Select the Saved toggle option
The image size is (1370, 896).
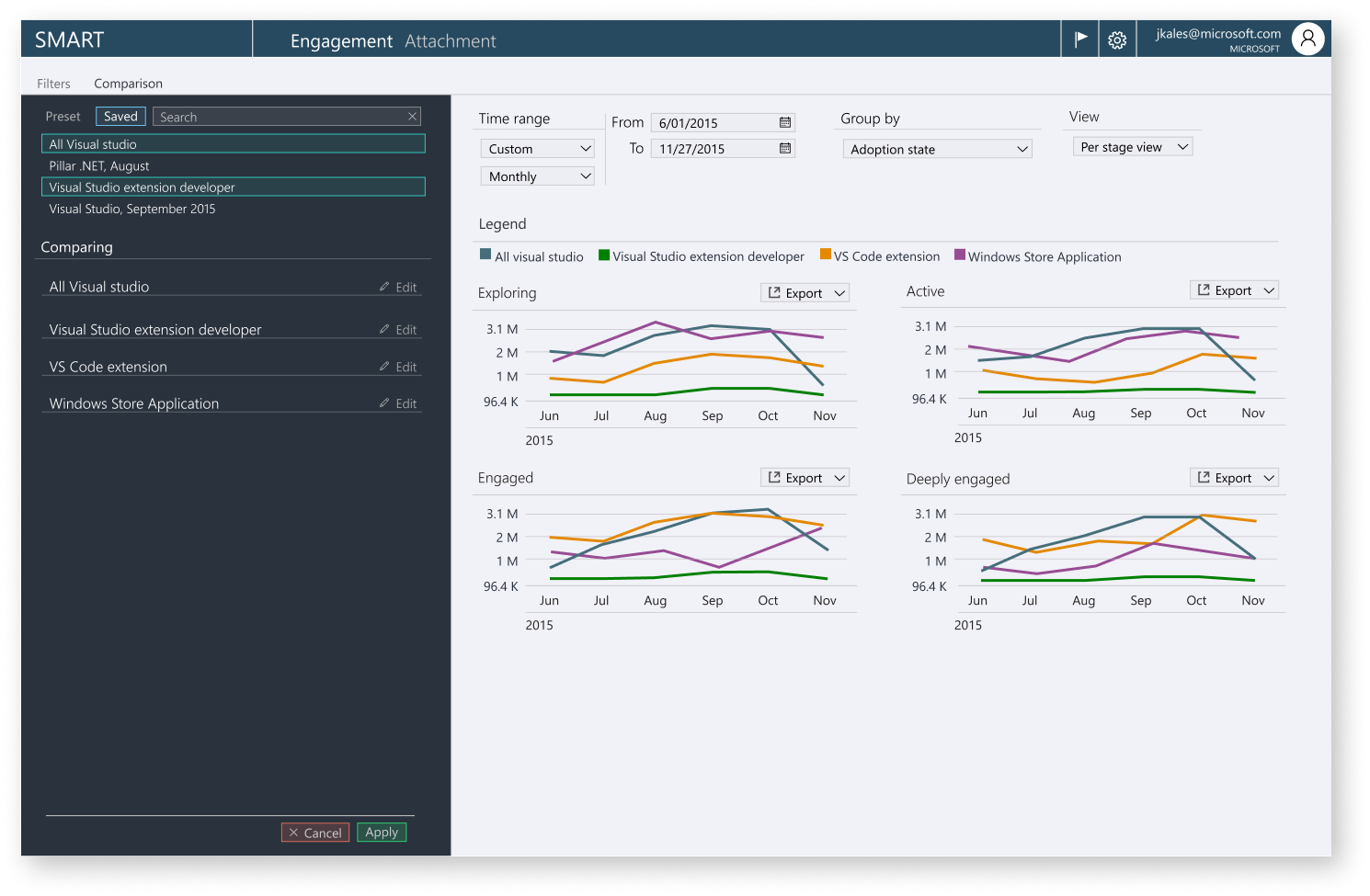[x=120, y=117]
